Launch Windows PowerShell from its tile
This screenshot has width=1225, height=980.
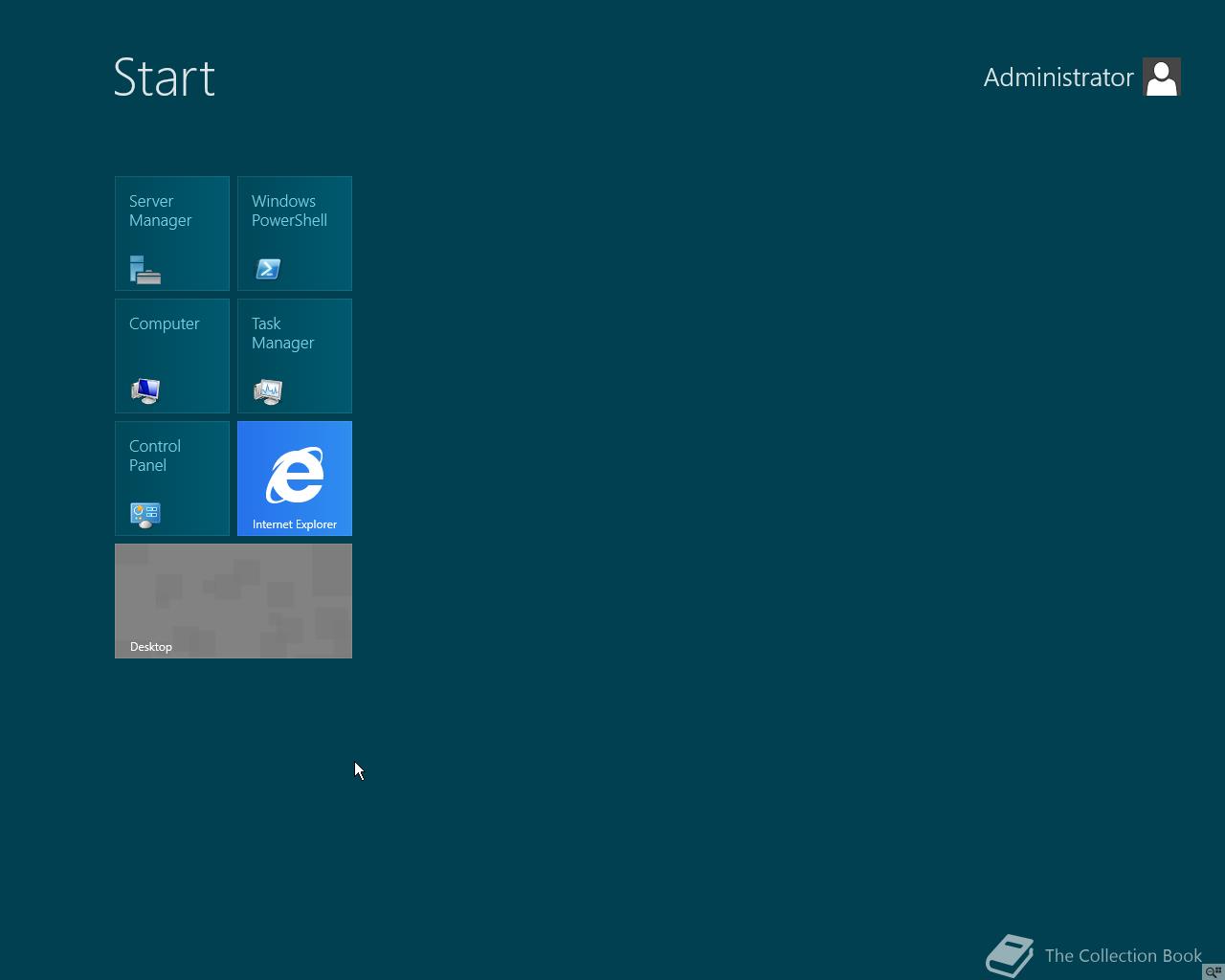[295, 234]
